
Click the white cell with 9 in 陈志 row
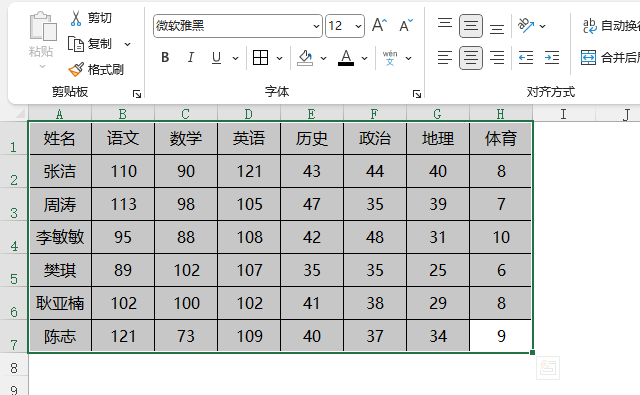[501, 336]
